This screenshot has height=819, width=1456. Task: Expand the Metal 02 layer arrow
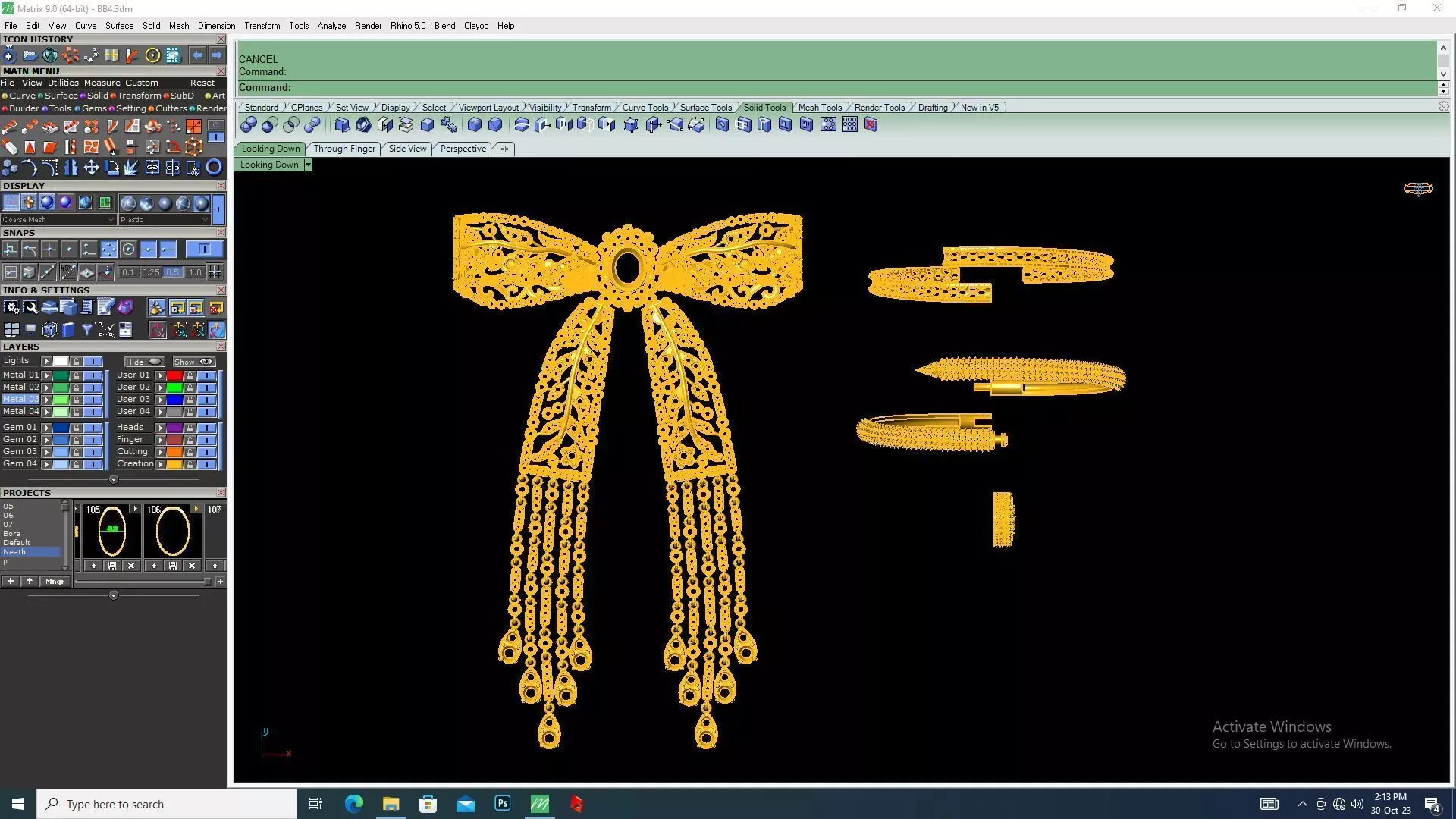(x=46, y=388)
